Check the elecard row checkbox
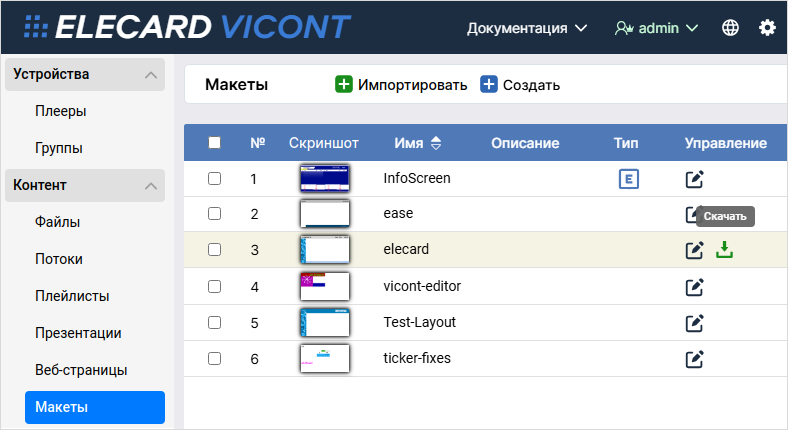 click(215, 249)
